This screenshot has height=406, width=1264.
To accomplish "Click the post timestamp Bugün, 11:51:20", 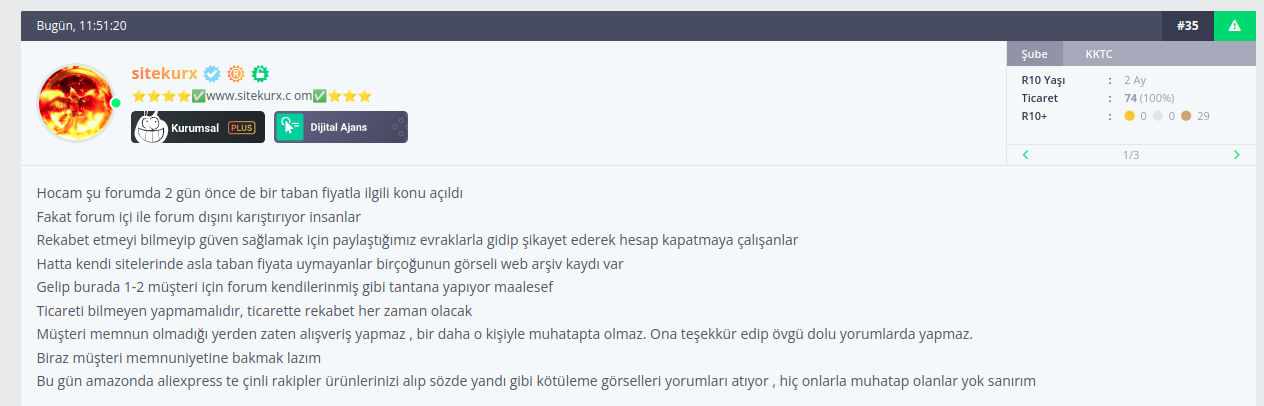I will (81, 26).
